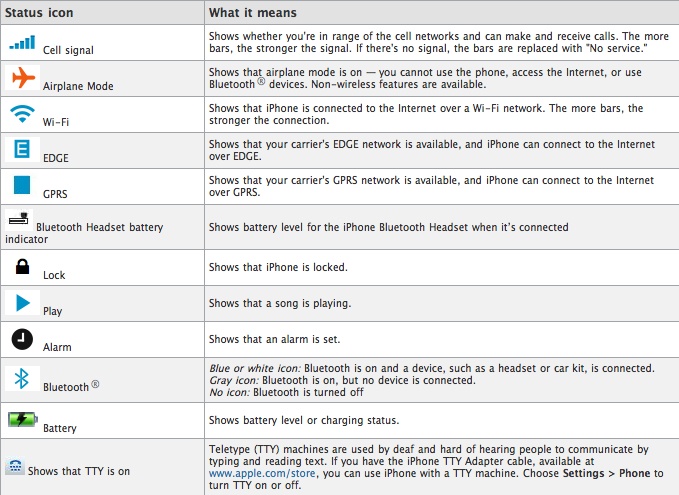Click the EDGE network E icon
The height and width of the screenshot is (495, 679).
(21, 150)
